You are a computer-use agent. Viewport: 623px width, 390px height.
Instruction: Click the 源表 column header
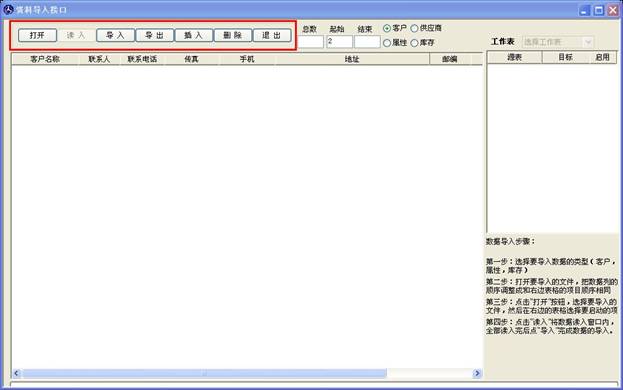click(x=515, y=58)
